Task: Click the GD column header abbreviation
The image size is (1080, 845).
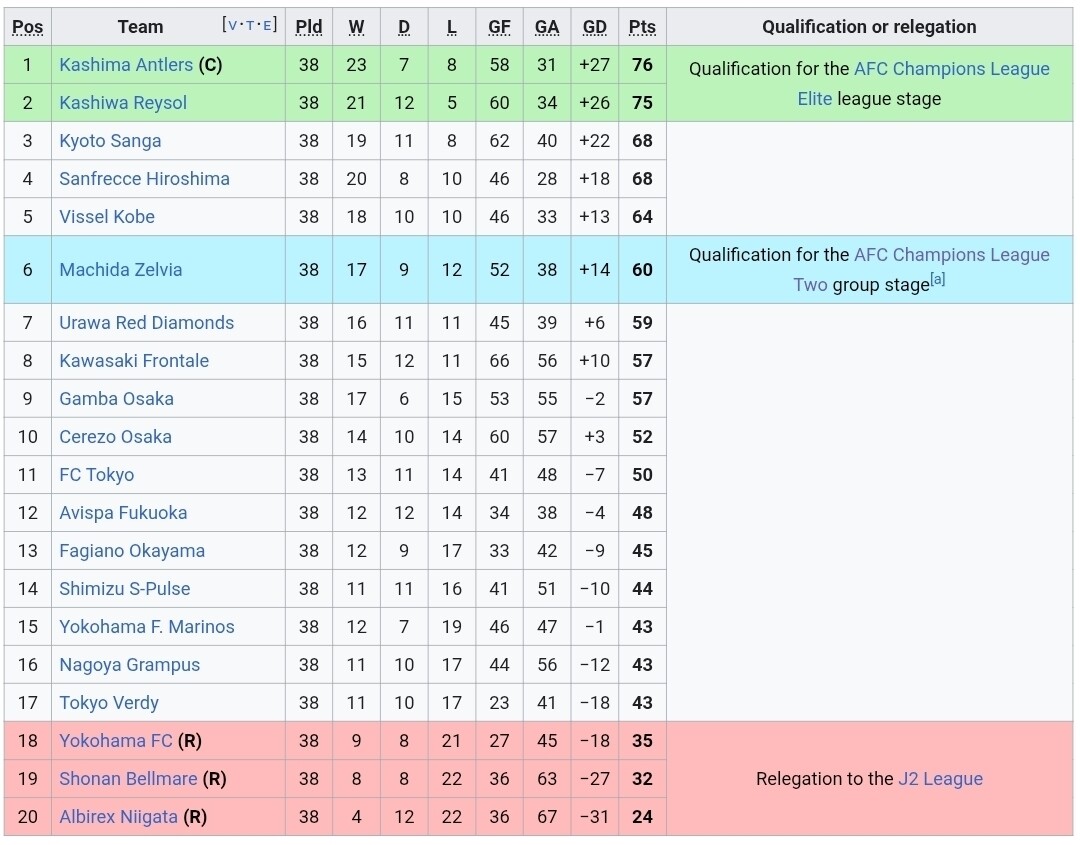Action: coord(594,27)
